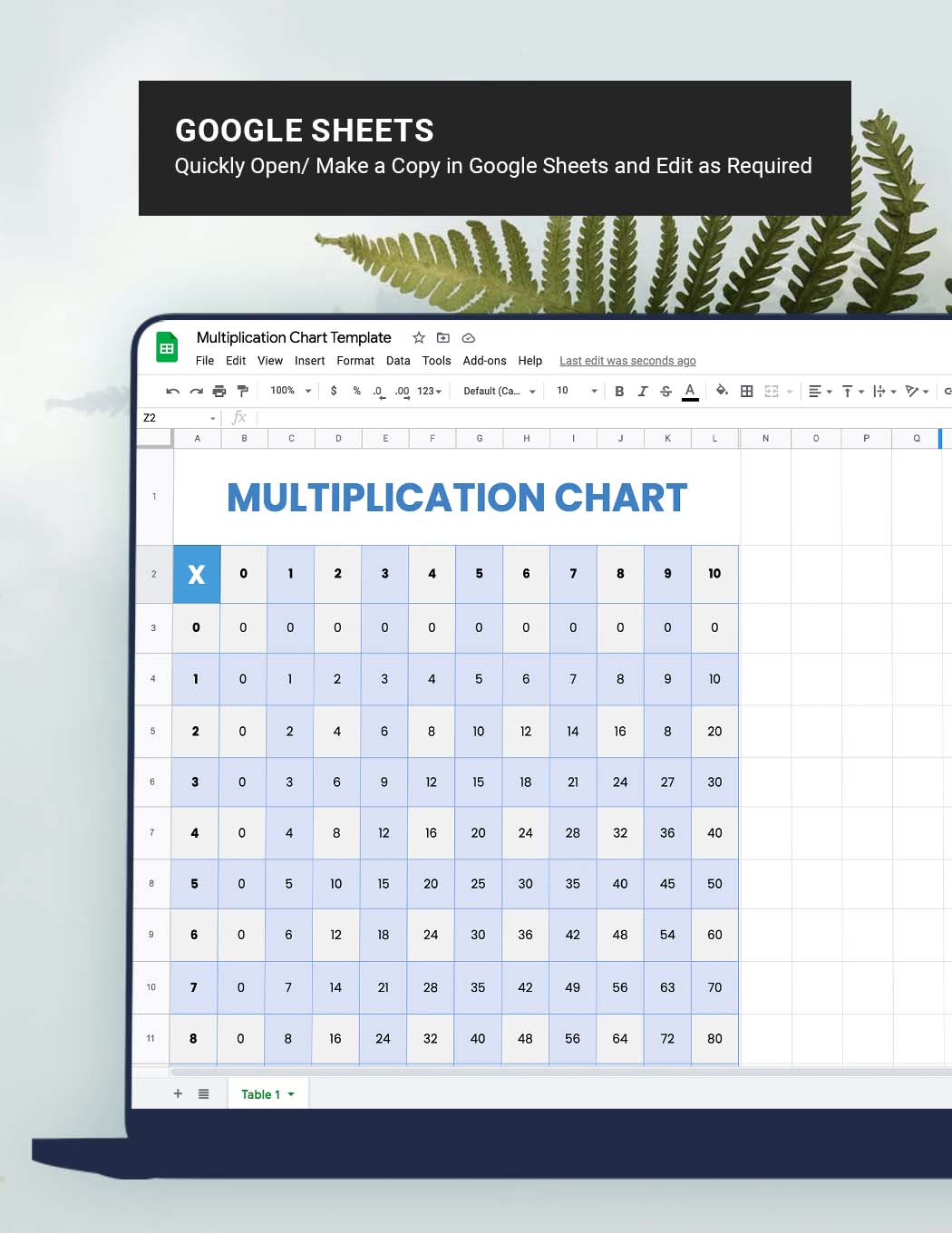Click the Fill color icon
The image size is (952, 1233).
point(722,391)
